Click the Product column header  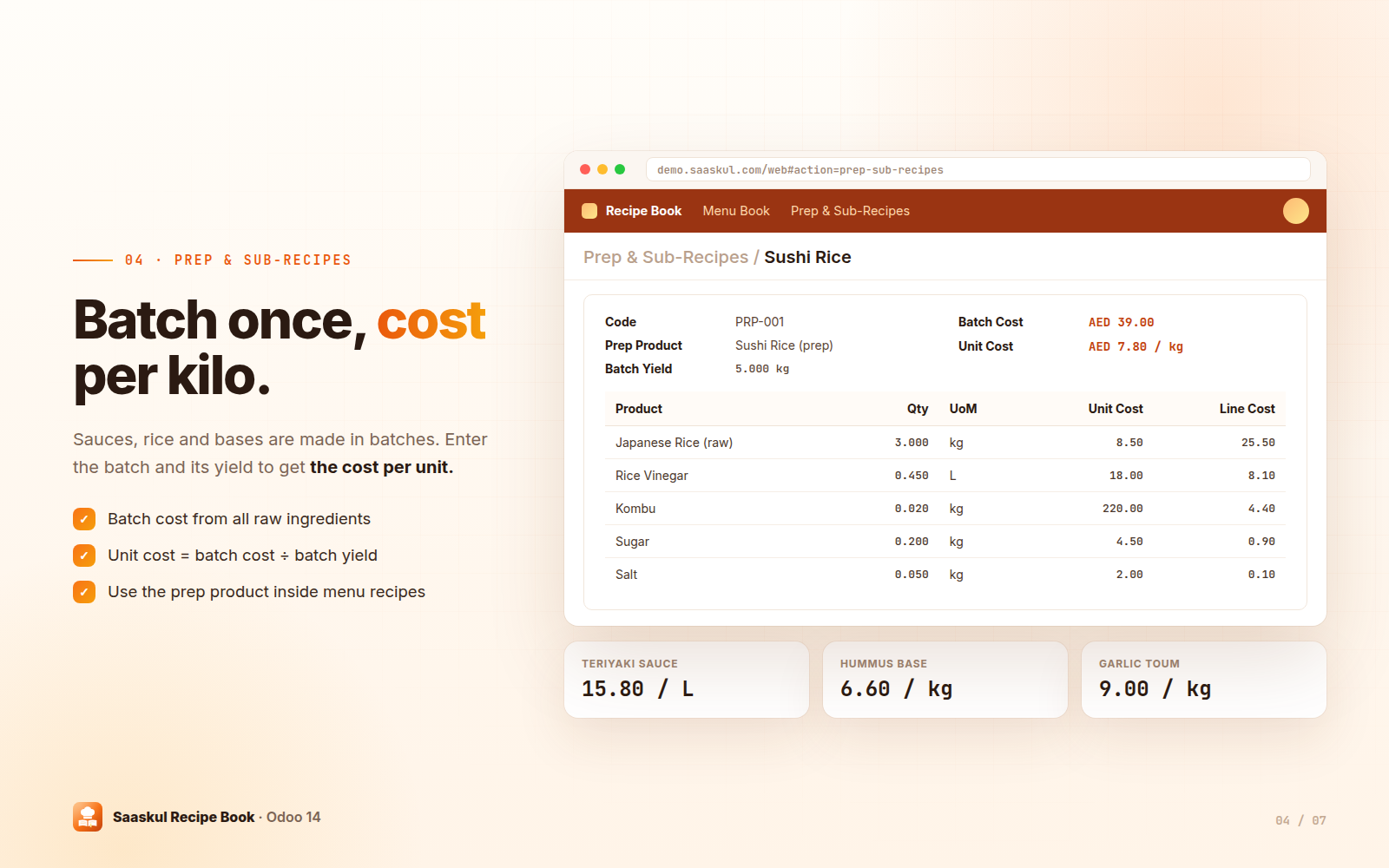639,409
